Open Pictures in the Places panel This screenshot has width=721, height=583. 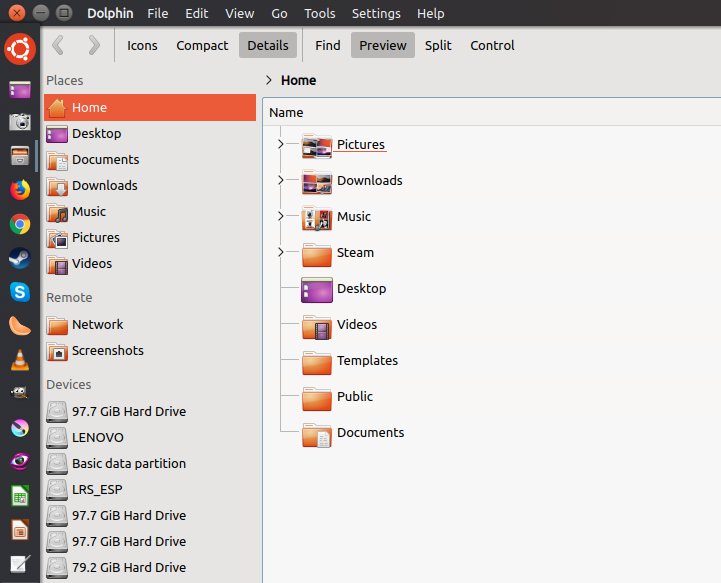pyautogui.click(x=150, y=238)
